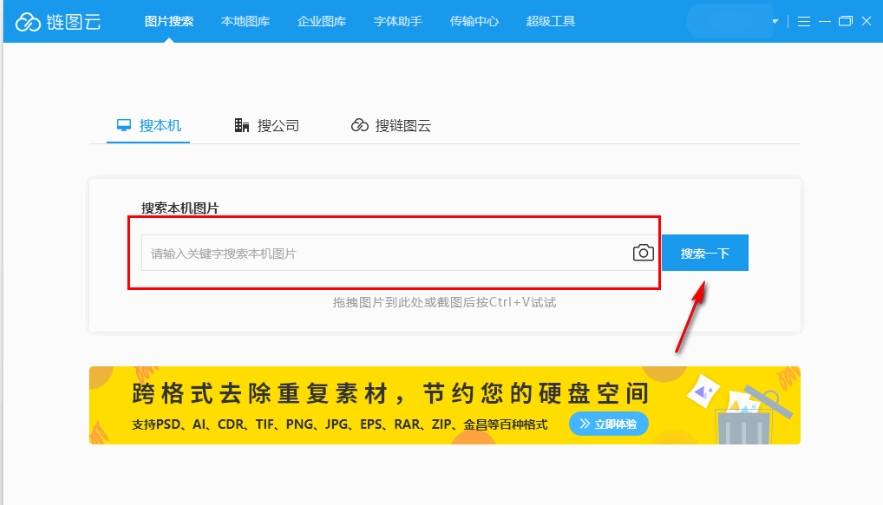The image size is (883, 505).
Task: Click the 搜索本机图片 heading text
Action: pyautogui.click(x=180, y=208)
